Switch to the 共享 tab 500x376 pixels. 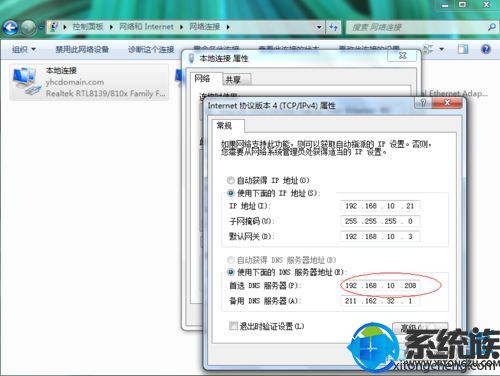[235, 79]
